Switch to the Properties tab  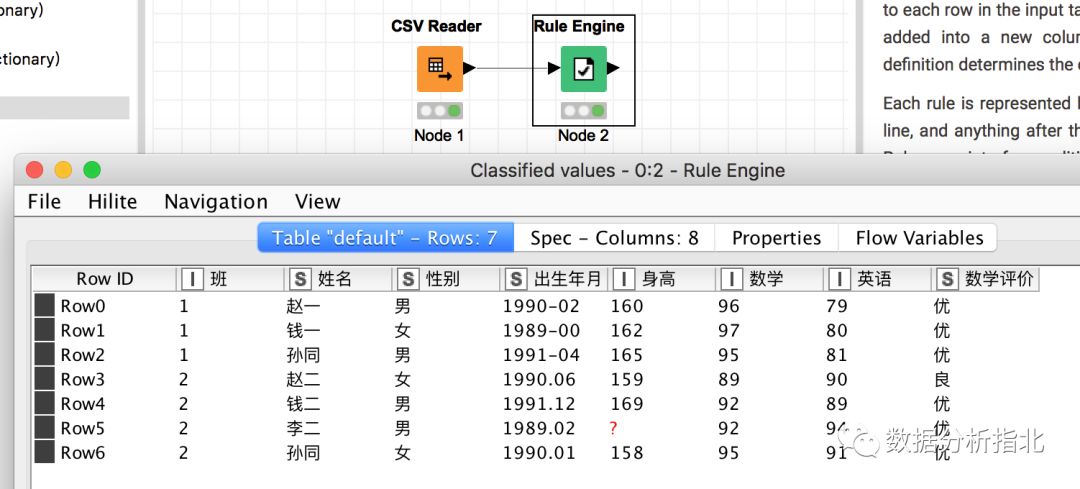pos(776,238)
